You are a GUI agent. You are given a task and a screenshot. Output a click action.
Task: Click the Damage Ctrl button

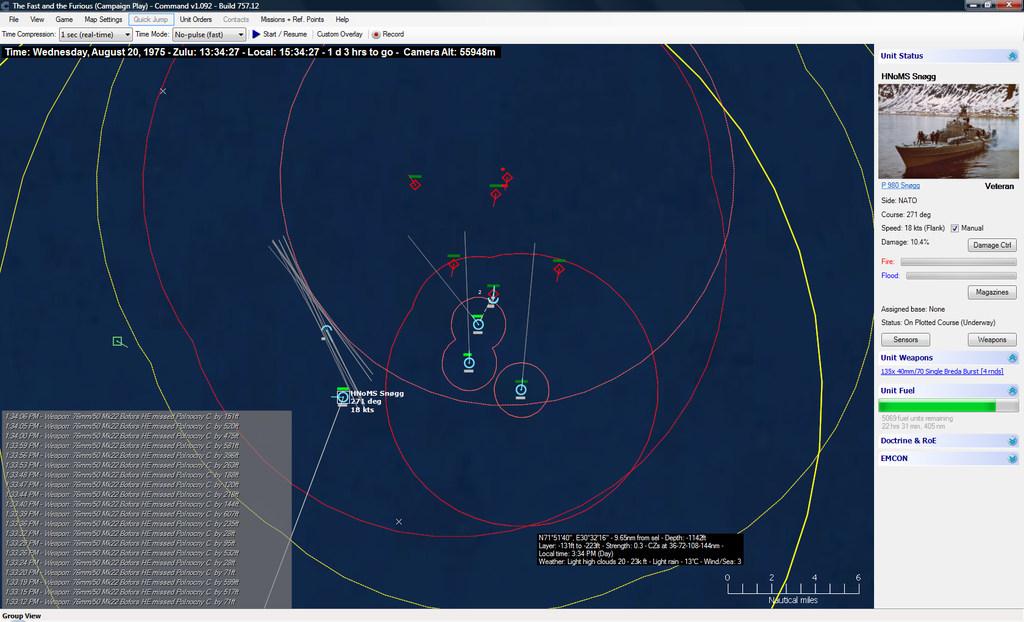(x=992, y=245)
